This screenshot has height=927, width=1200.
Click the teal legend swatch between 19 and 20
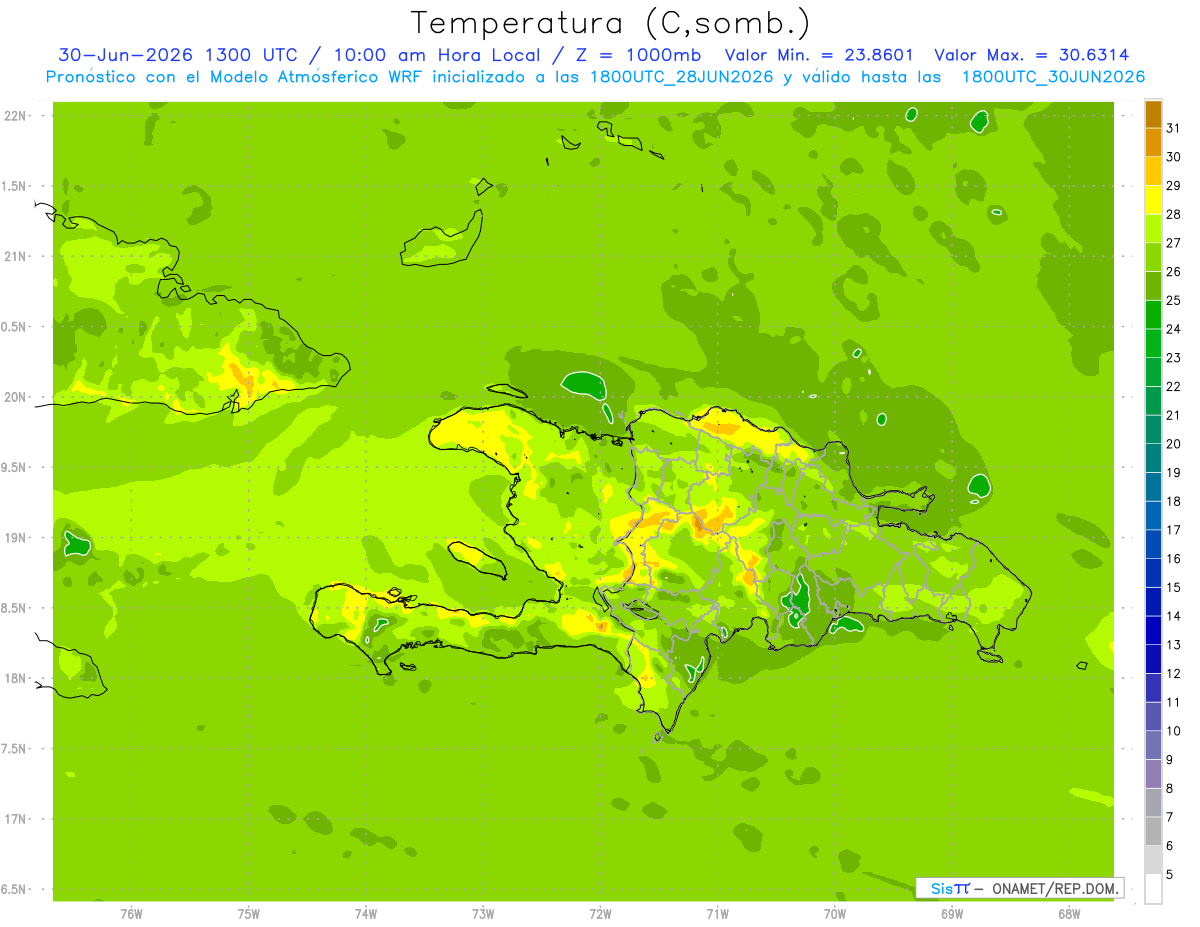[x=1153, y=458]
